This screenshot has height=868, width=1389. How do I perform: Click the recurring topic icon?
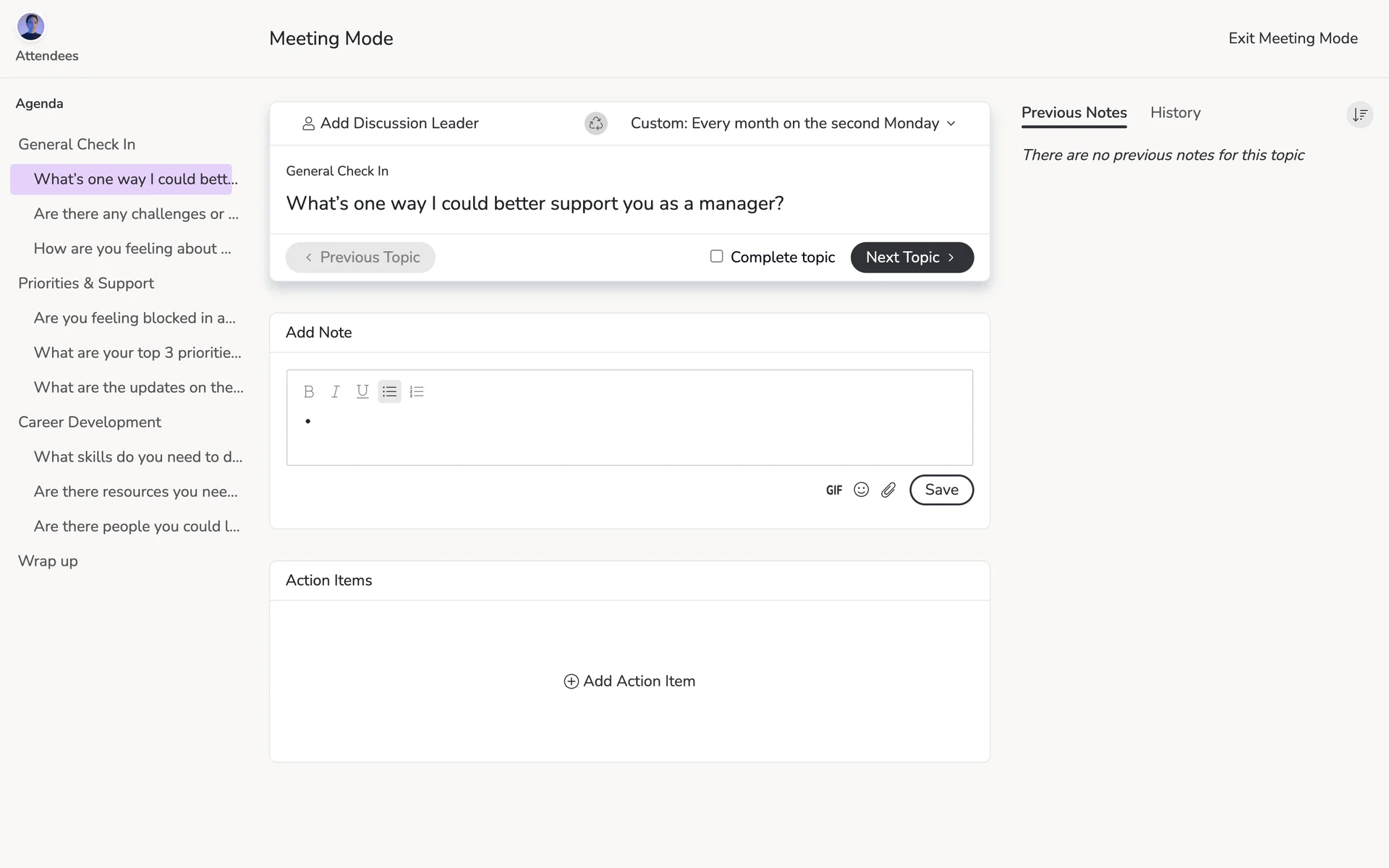coord(595,123)
